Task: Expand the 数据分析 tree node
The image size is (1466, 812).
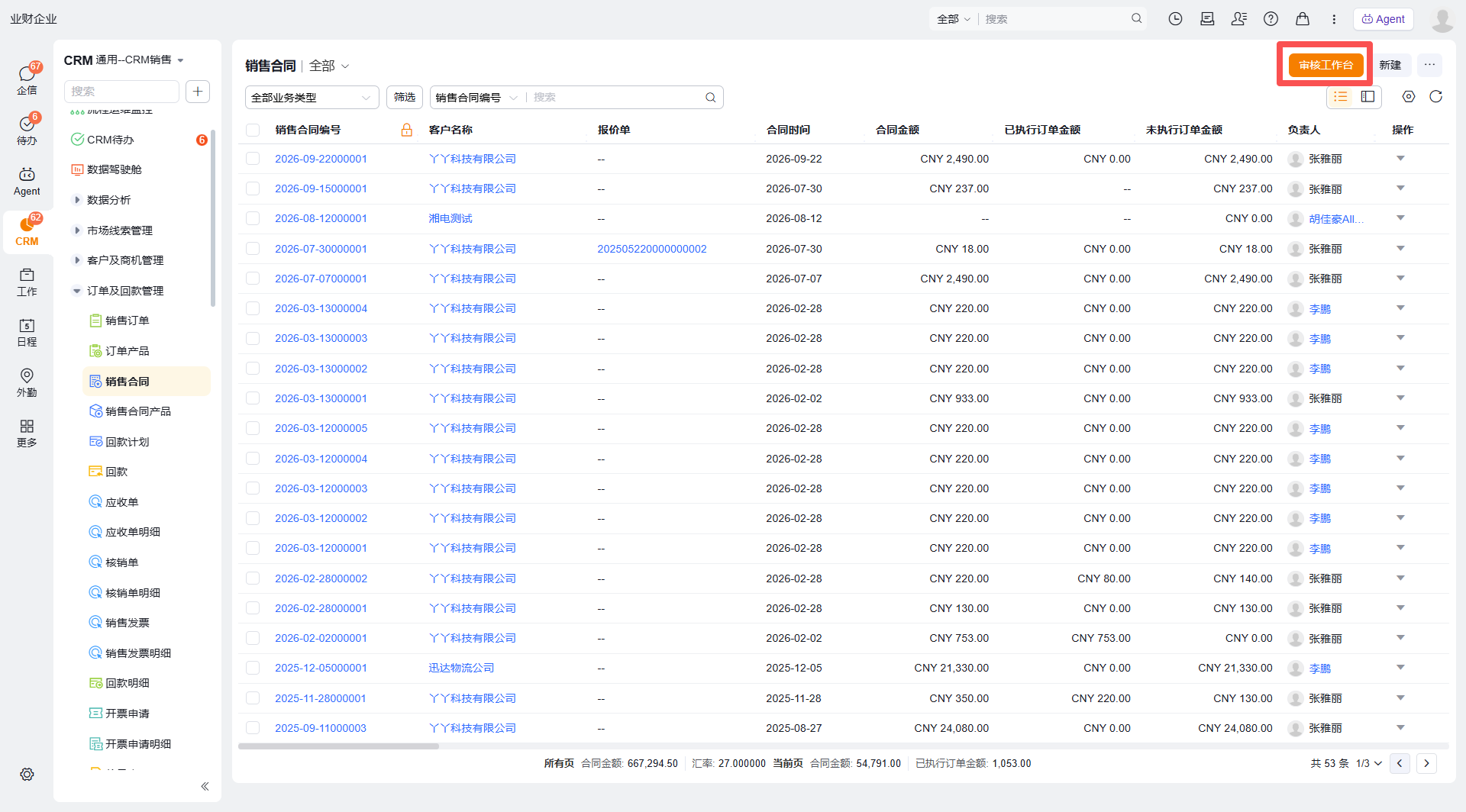Action: [76, 200]
